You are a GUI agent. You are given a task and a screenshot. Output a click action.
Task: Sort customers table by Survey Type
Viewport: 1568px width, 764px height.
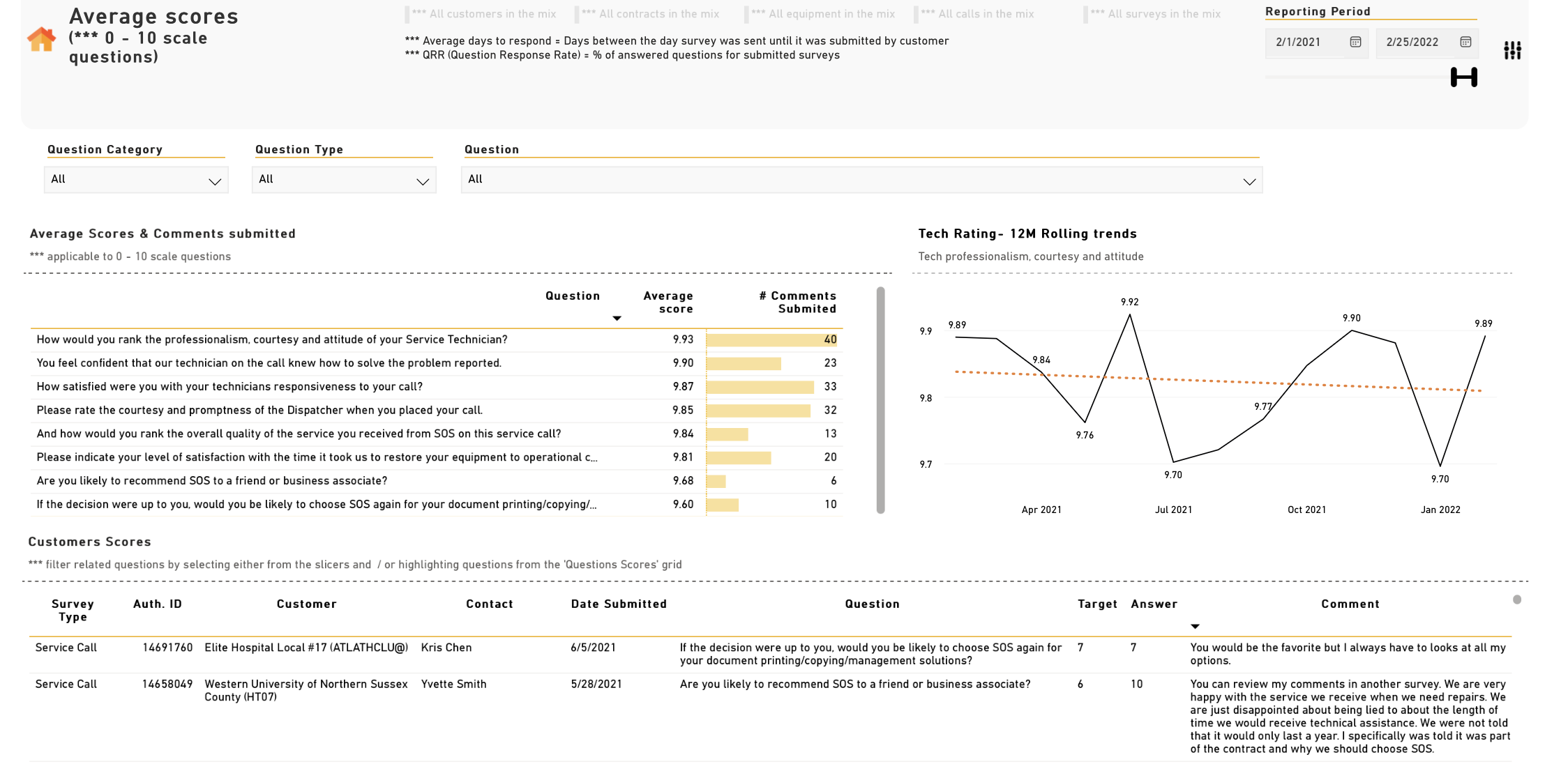(x=73, y=611)
